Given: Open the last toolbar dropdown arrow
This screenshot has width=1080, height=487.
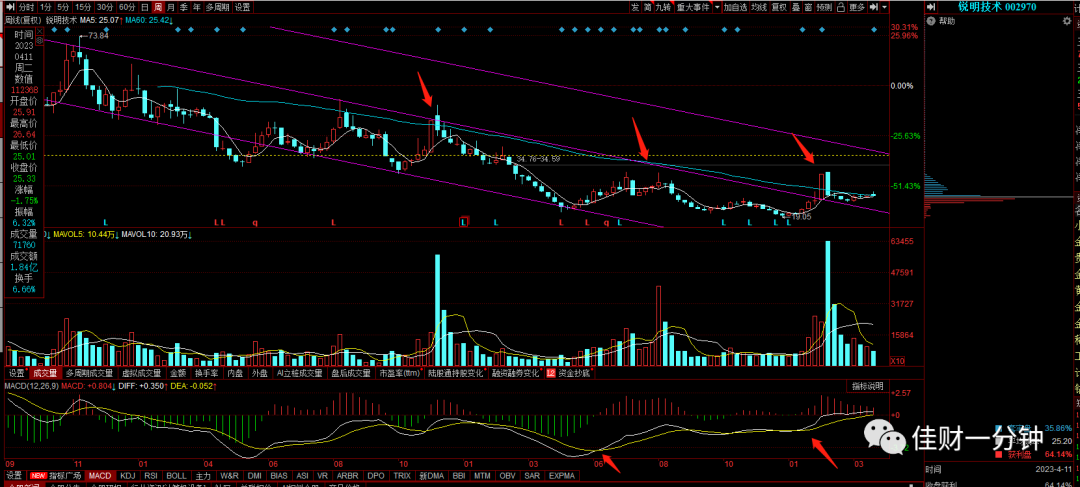Looking at the screenshot, I should click(884, 7).
